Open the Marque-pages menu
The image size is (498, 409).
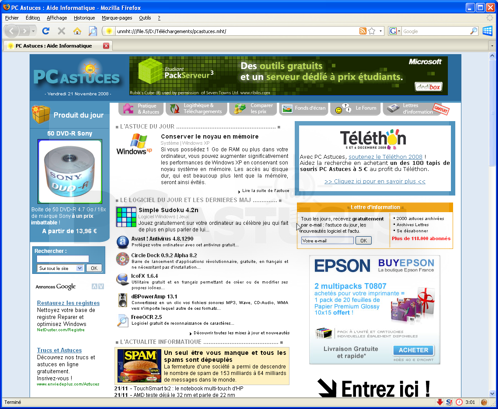[117, 18]
